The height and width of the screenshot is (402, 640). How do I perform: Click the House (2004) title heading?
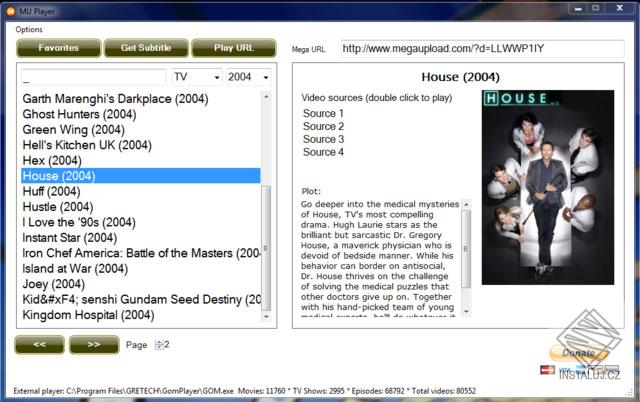point(460,77)
